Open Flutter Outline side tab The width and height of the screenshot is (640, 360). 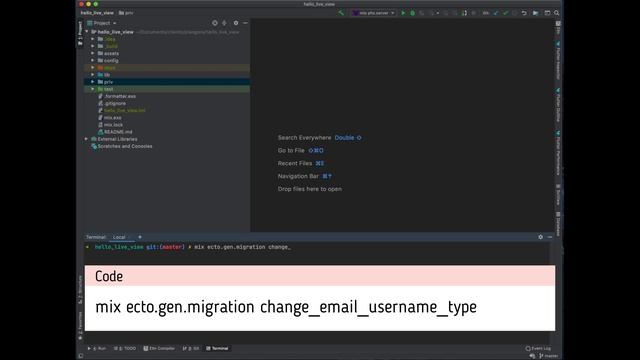click(558, 104)
